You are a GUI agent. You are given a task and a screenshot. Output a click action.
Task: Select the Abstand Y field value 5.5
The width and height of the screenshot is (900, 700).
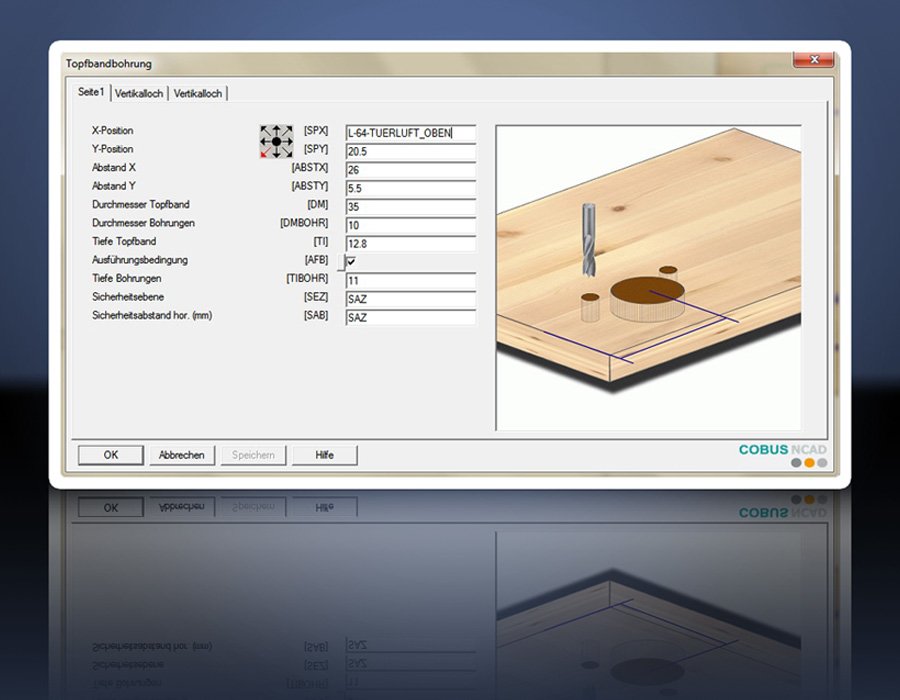pyautogui.click(x=410, y=188)
